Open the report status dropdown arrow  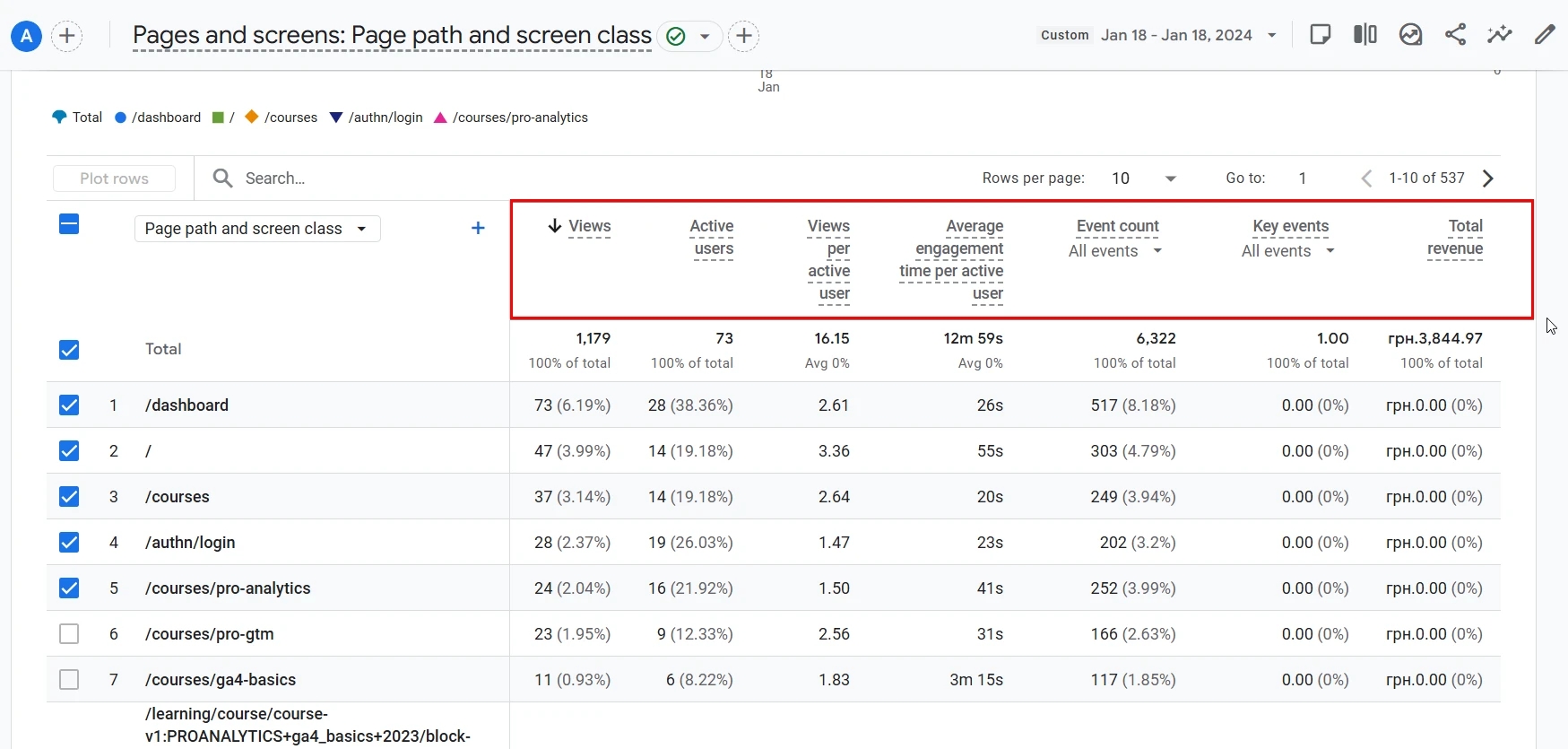tap(705, 37)
